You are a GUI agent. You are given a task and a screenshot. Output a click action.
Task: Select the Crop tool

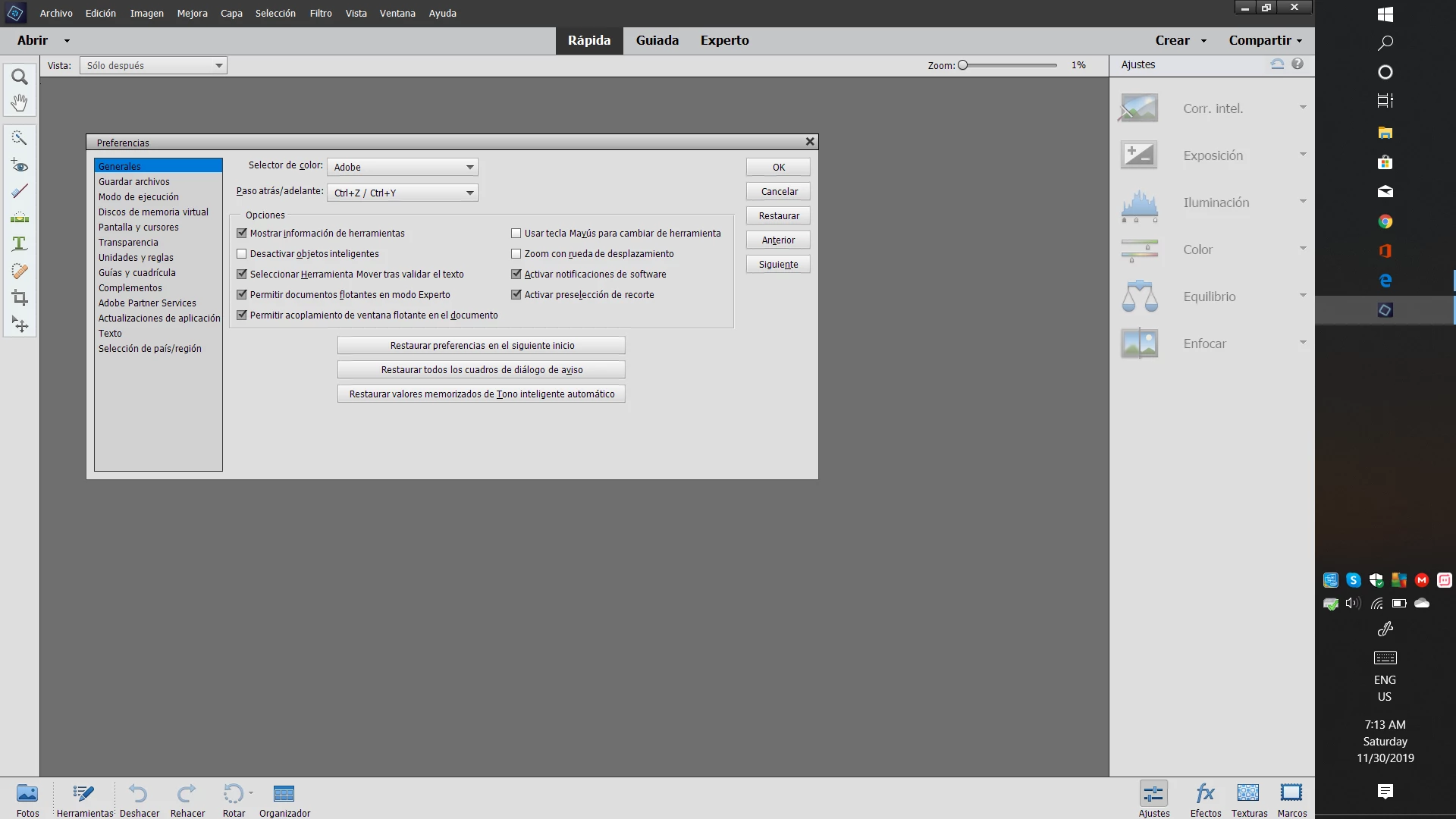(x=20, y=297)
